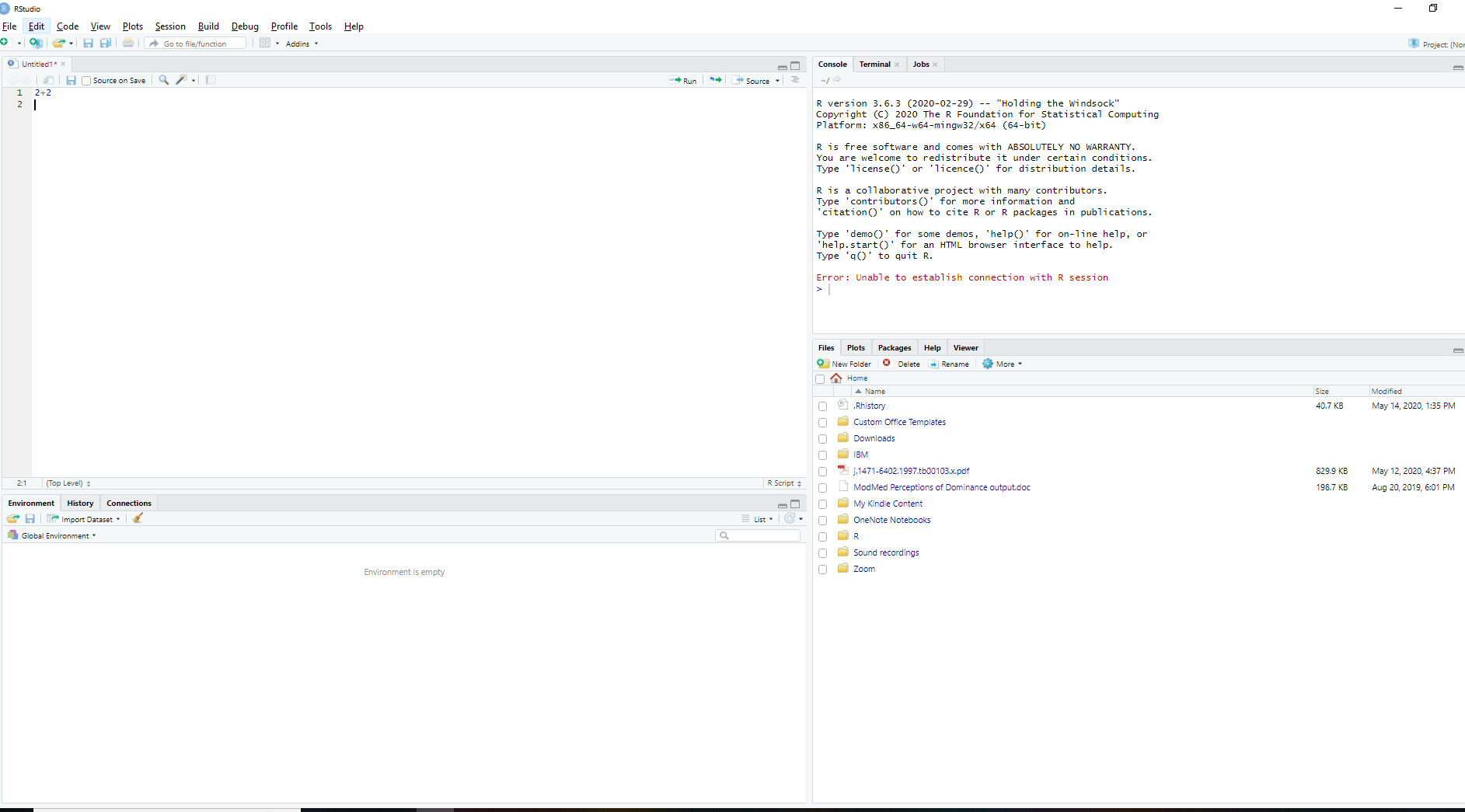Save workspace icon in Environment pane
This screenshot has width=1465, height=812.
(x=30, y=518)
